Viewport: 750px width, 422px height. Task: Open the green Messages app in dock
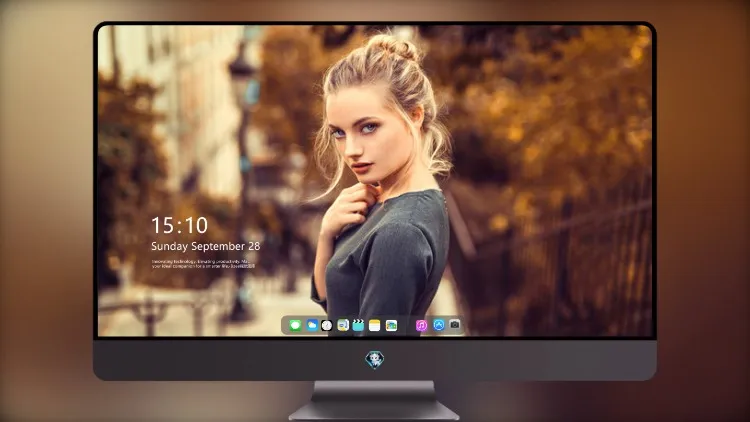295,325
